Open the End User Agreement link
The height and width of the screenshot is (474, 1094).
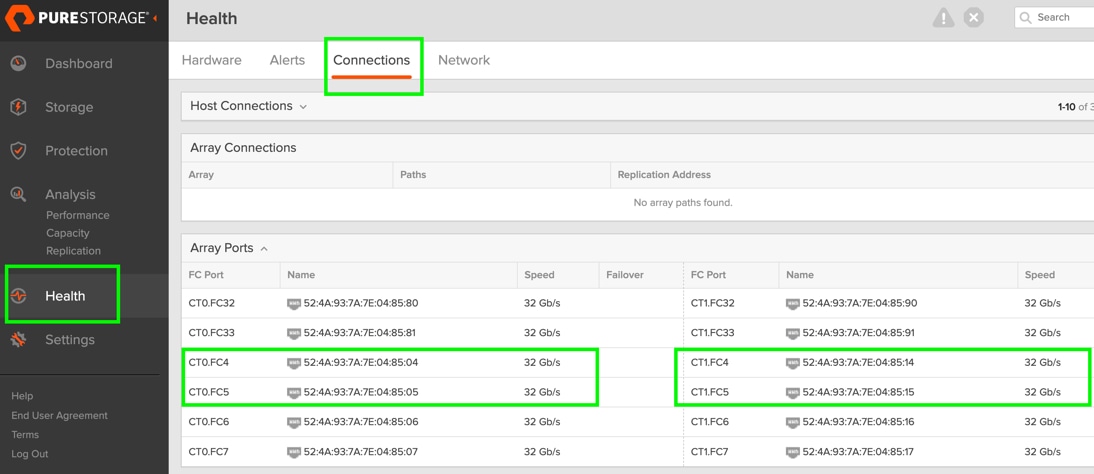click(x=59, y=415)
